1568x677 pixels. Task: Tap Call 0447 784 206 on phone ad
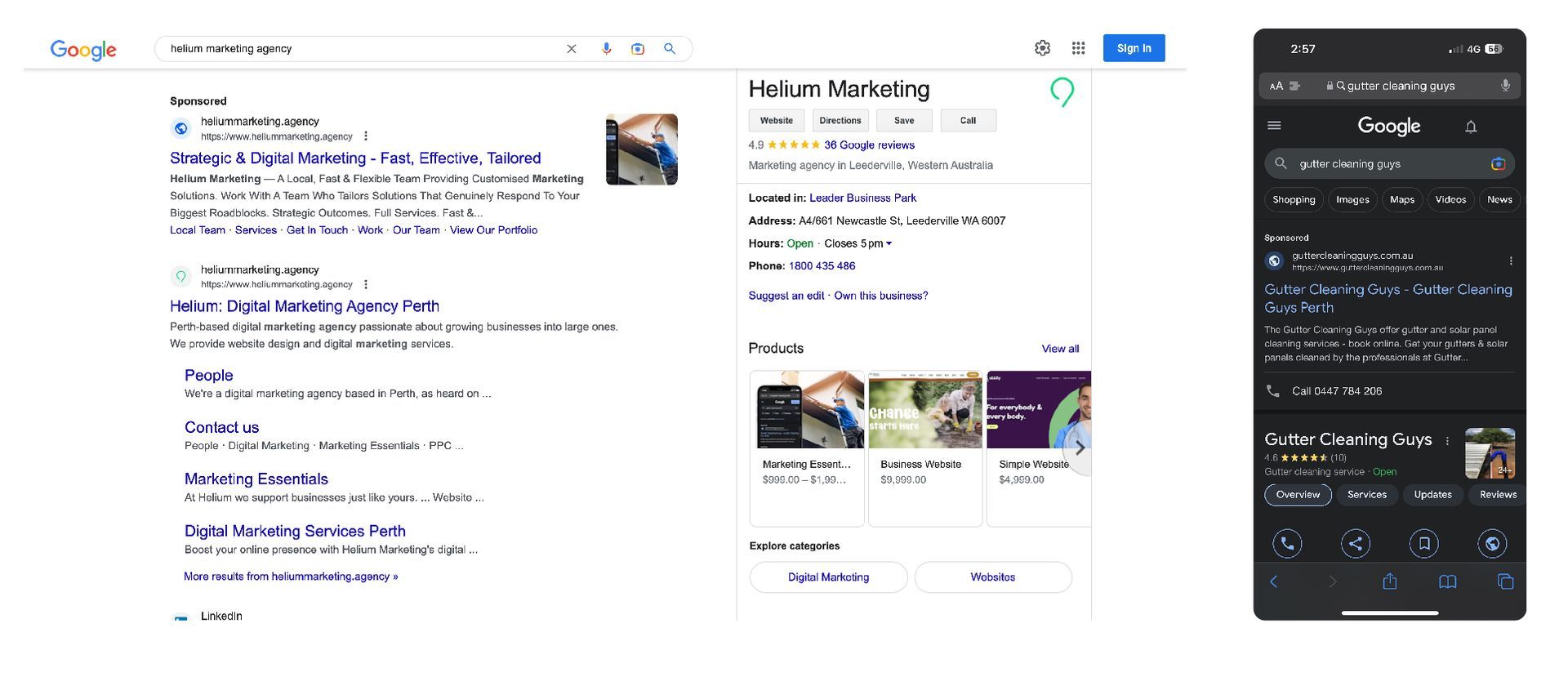tap(1337, 391)
